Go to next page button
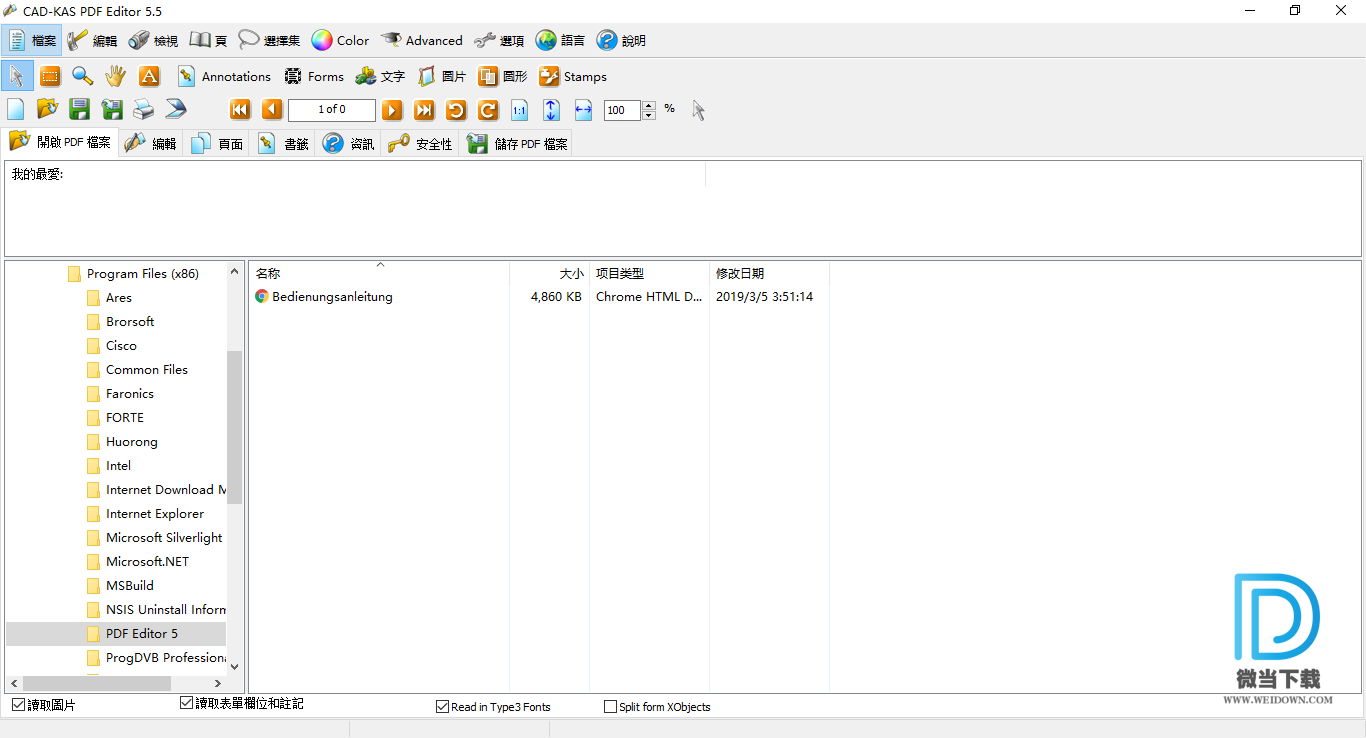This screenshot has width=1366, height=738. tap(393, 110)
